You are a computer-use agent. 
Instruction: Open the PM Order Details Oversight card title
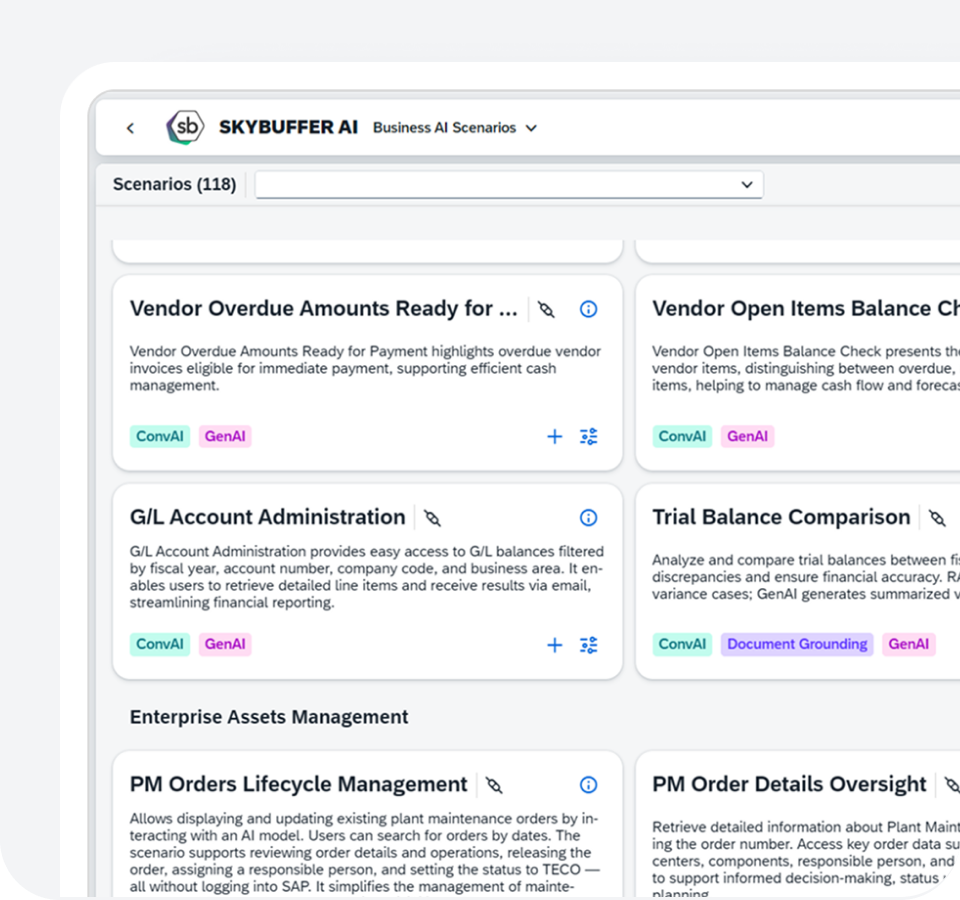point(789,785)
